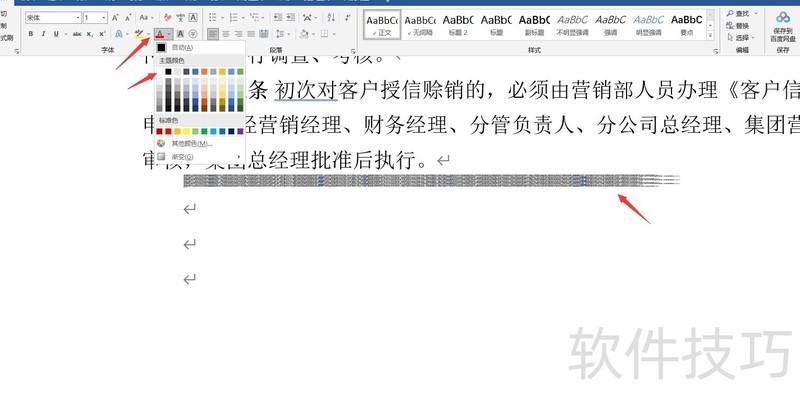The width and height of the screenshot is (800, 413).
Task: Decrease paragraph indent
Action: coord(278,18)
